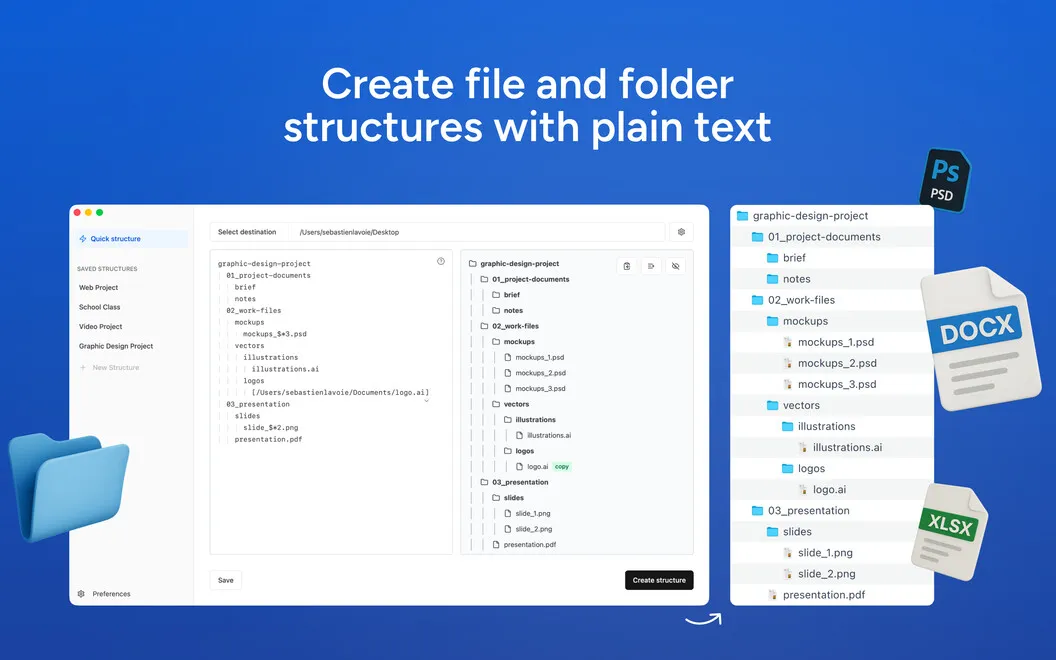
Task: Select mockups_1.psd file in the preview tree
Action: [539, 358]
